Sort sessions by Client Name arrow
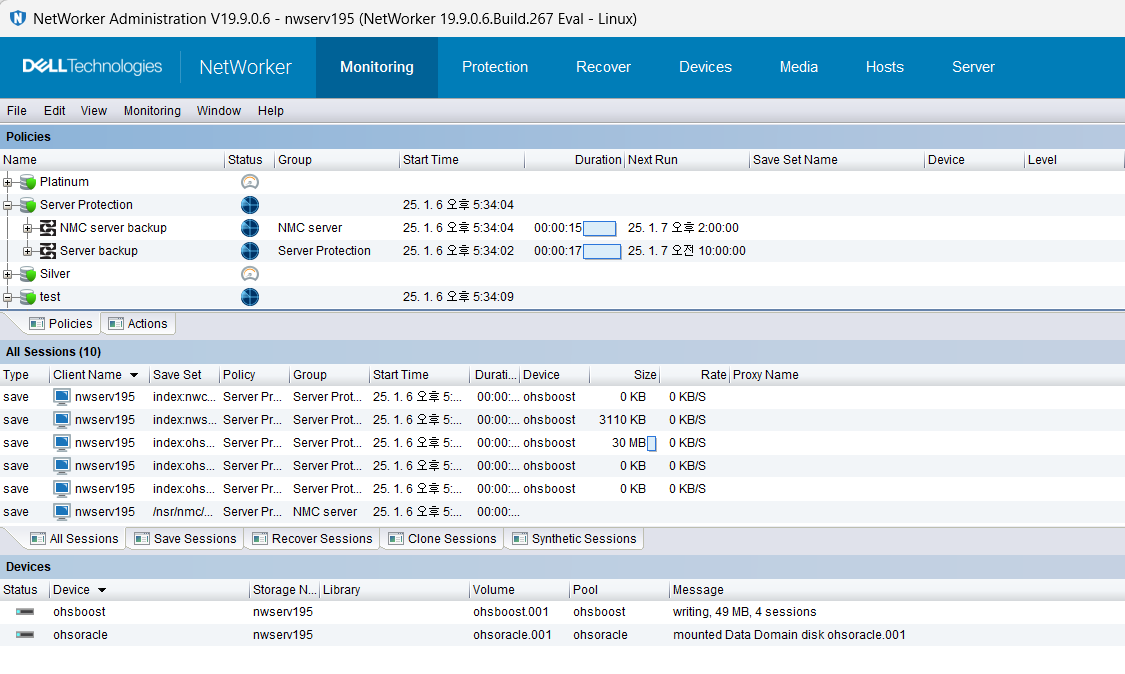Image resolution: width=1125 pixels, height=674 pixels. [133, 375]
